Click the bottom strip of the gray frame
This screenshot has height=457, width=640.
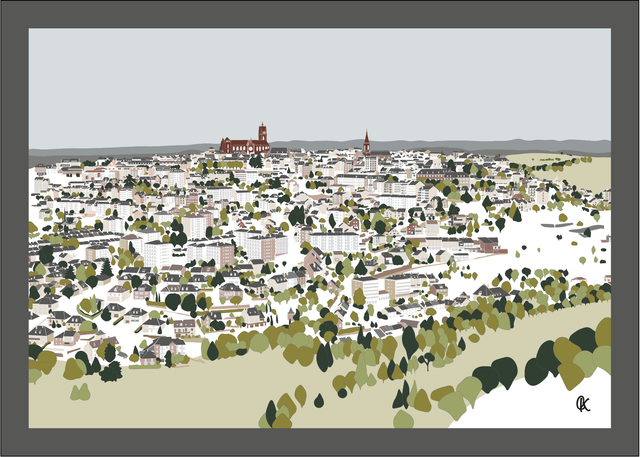point(320,442)
